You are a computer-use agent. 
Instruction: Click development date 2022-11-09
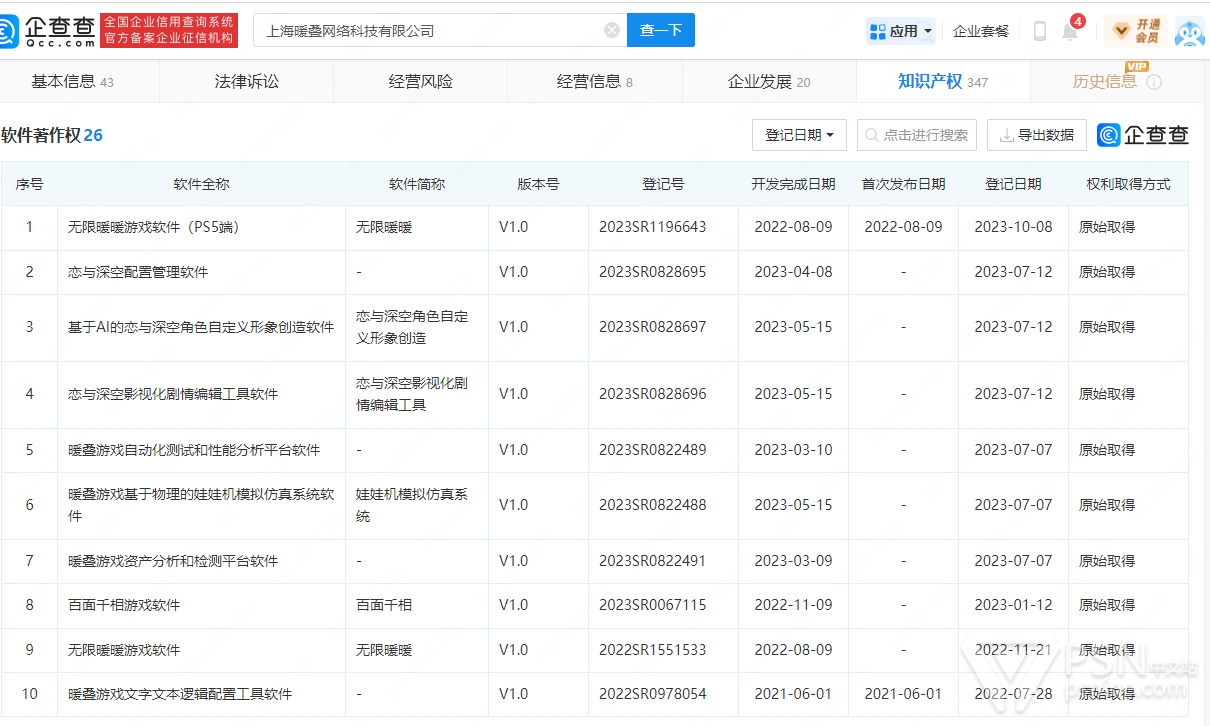click(x=794, y=605)
